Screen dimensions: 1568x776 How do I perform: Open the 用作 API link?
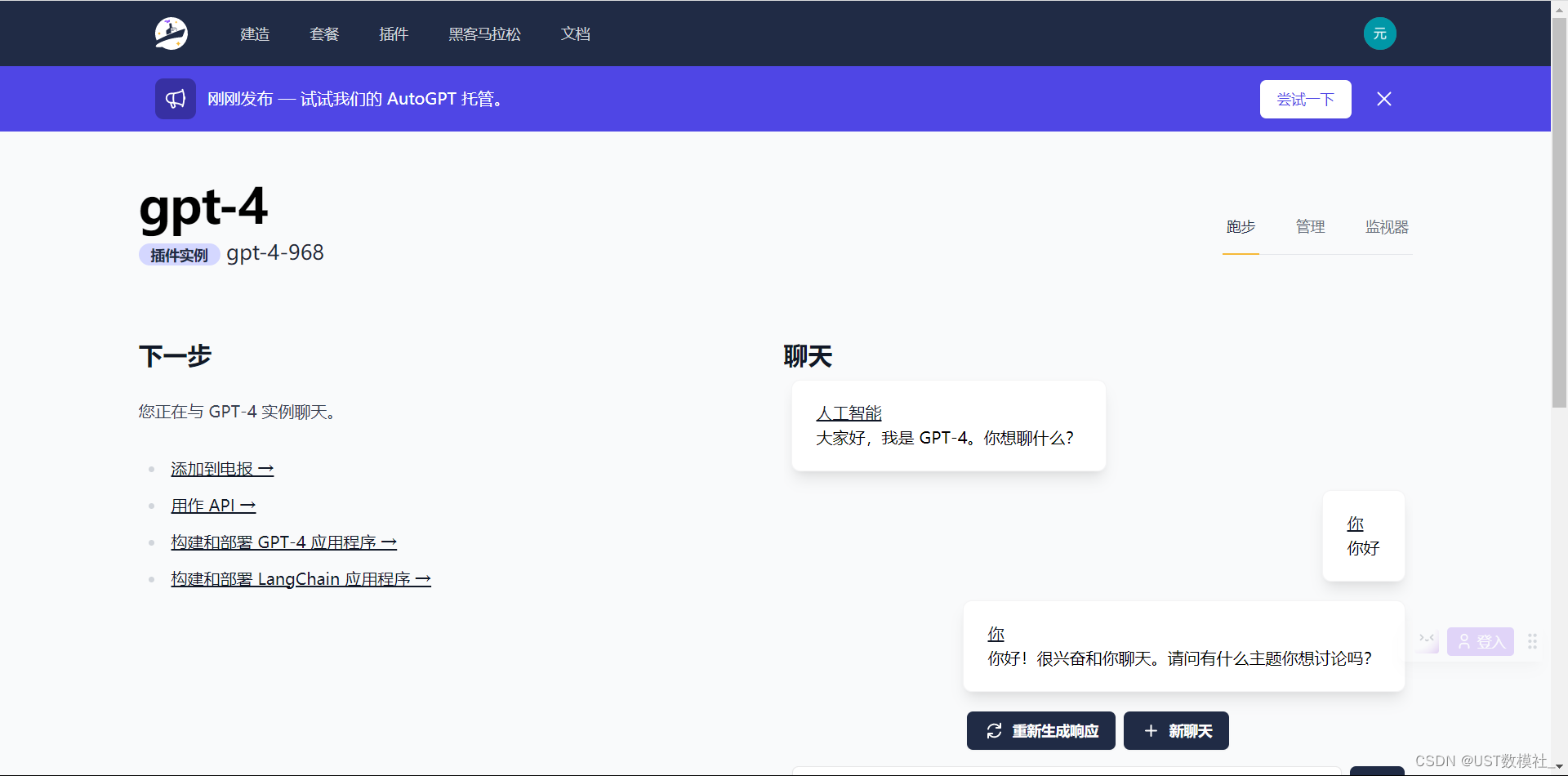coord(213,506)
